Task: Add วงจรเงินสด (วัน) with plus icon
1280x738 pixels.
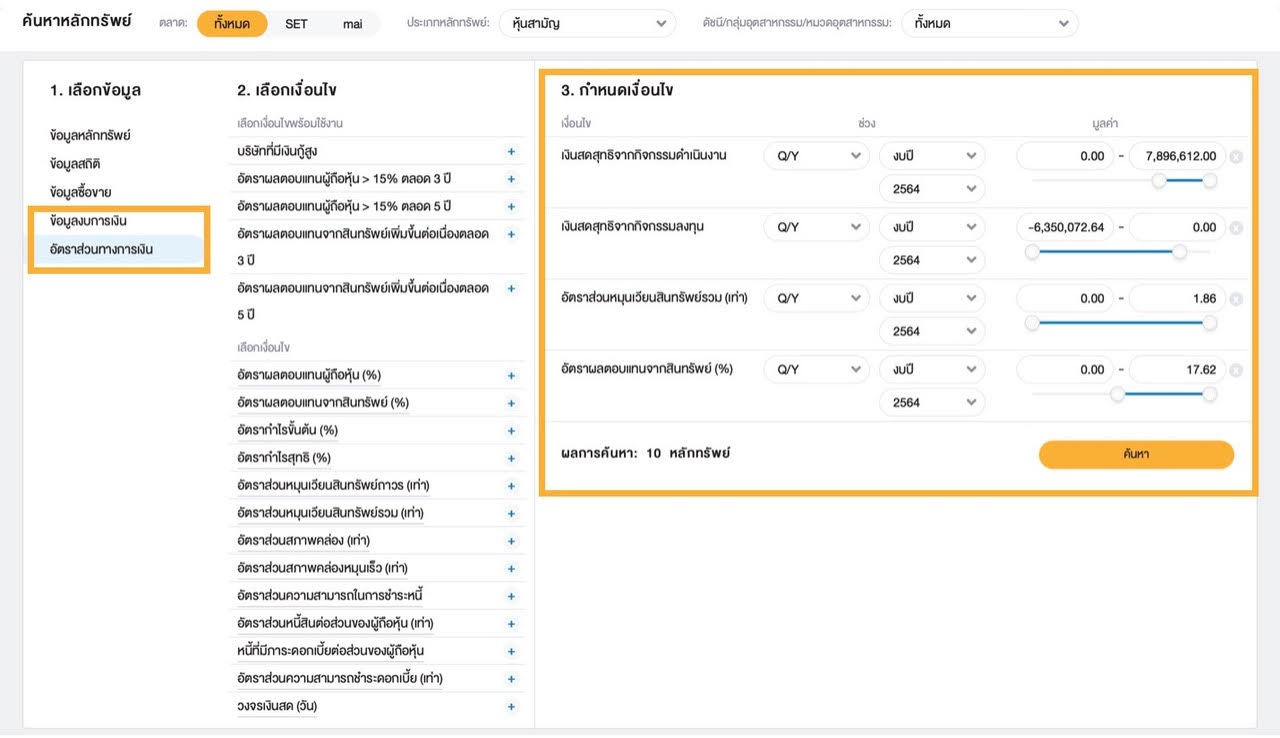Action: coord(511,707)
